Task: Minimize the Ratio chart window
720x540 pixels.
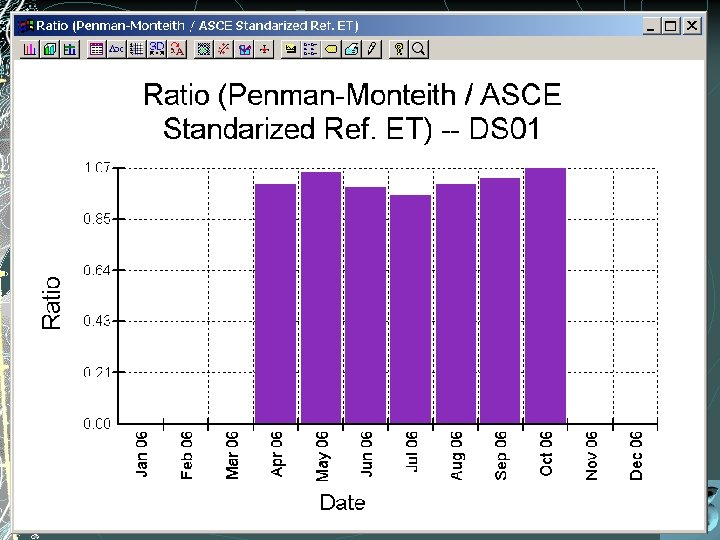Action: point(650,26)
